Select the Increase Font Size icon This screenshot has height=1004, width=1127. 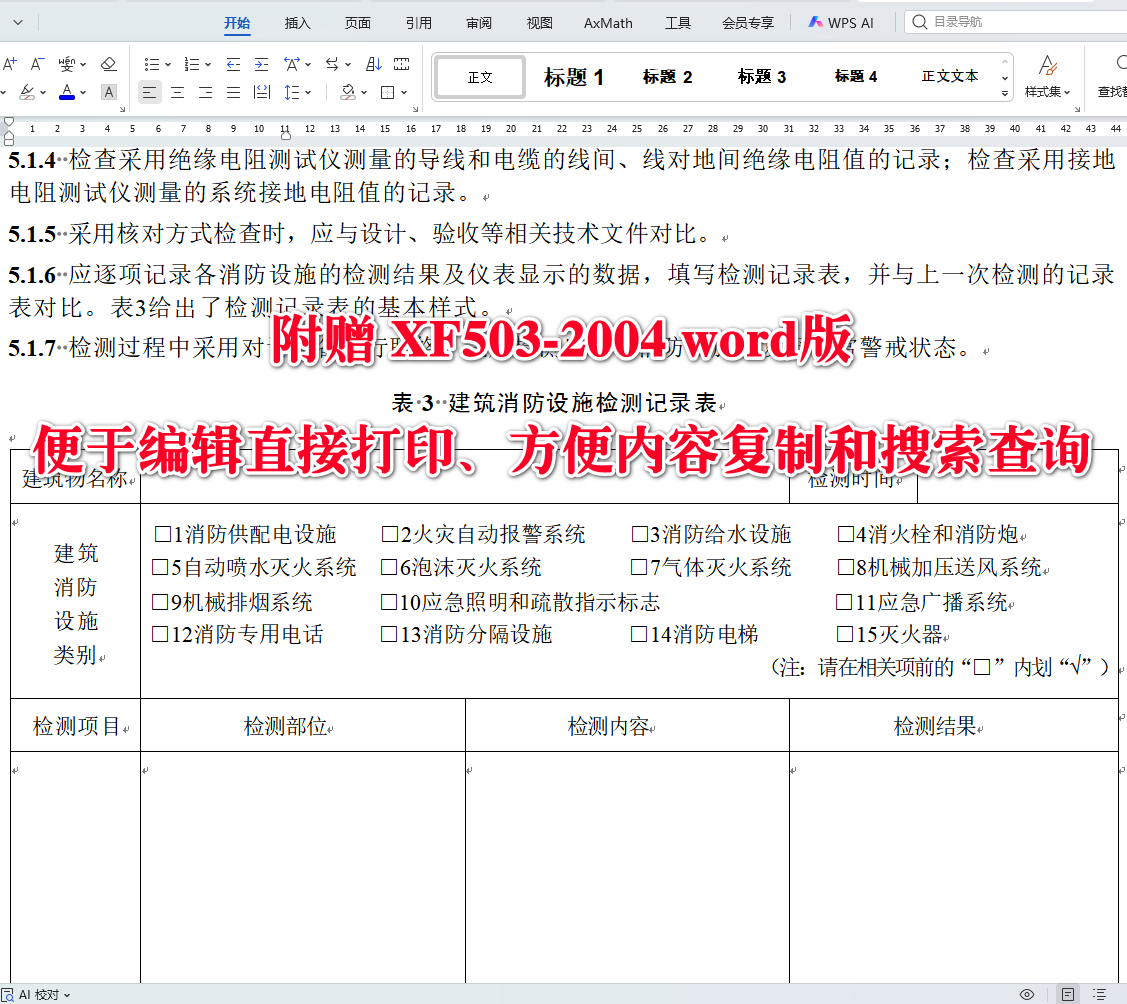click(9, 63)
